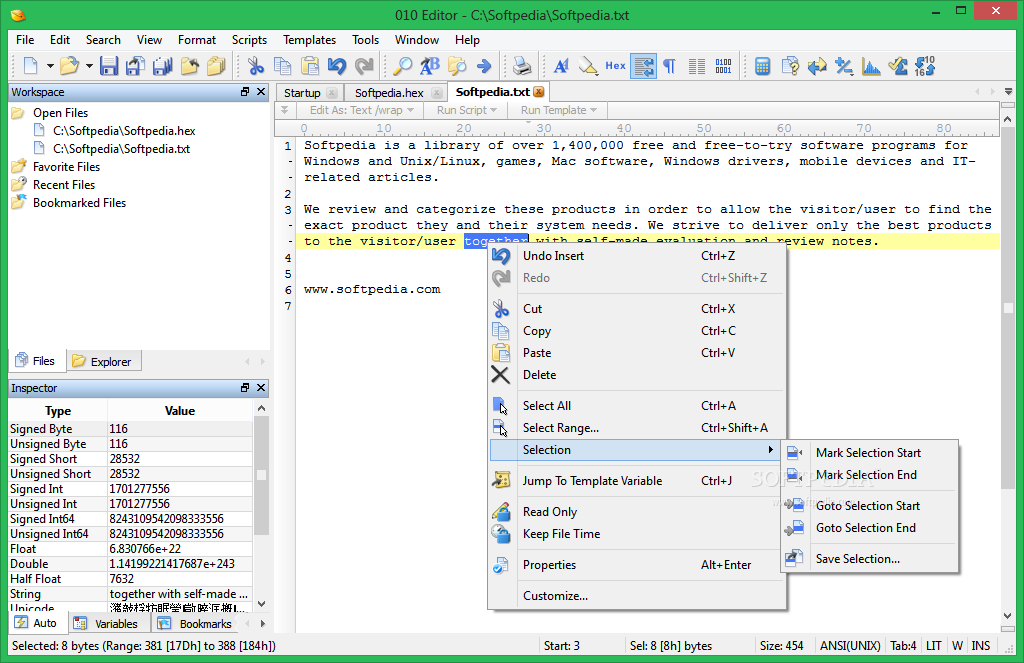Close the Softpedia.txt tab

(539, 92)
